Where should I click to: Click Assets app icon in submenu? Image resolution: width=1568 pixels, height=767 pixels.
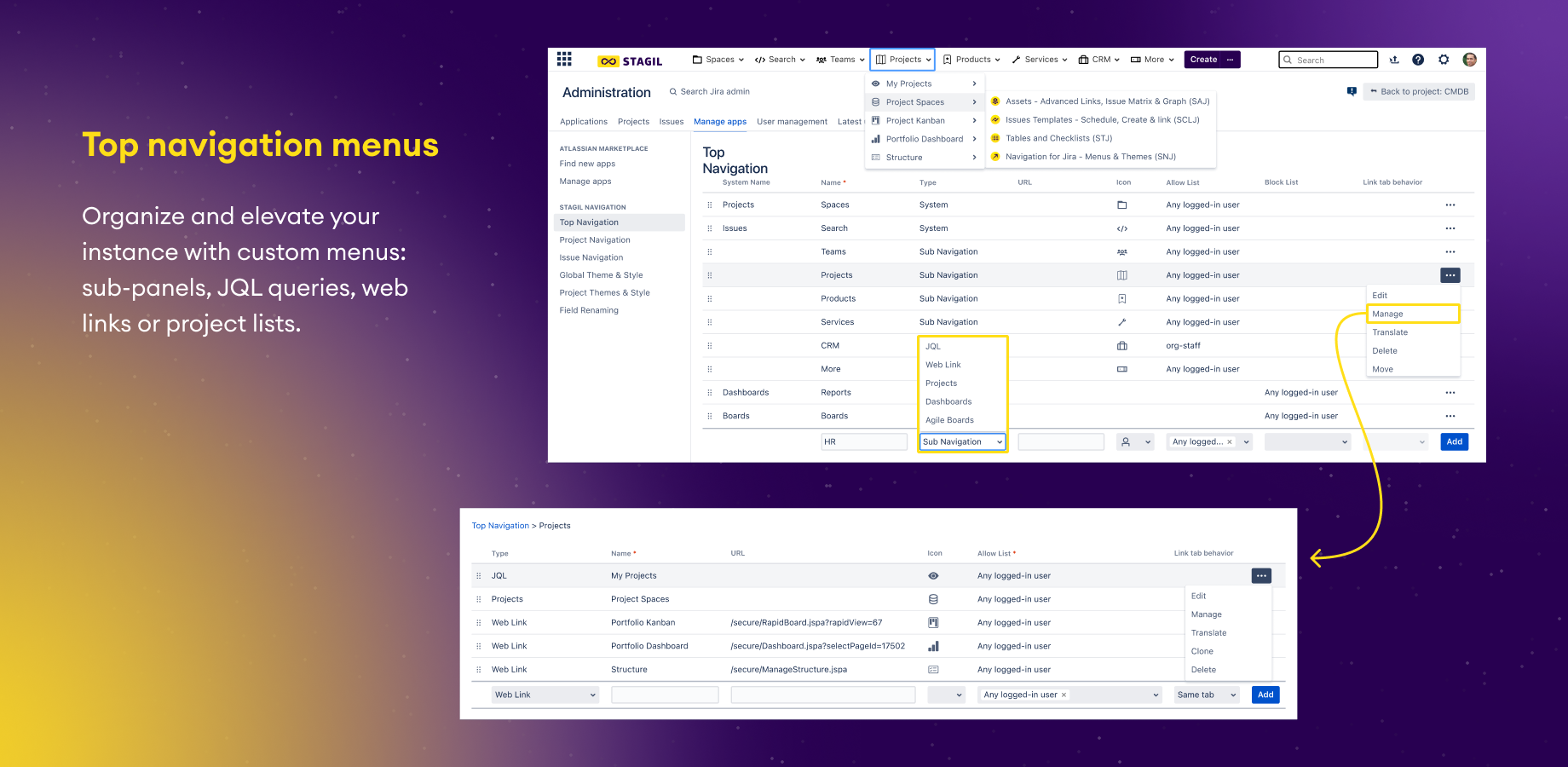click(994, 101)
